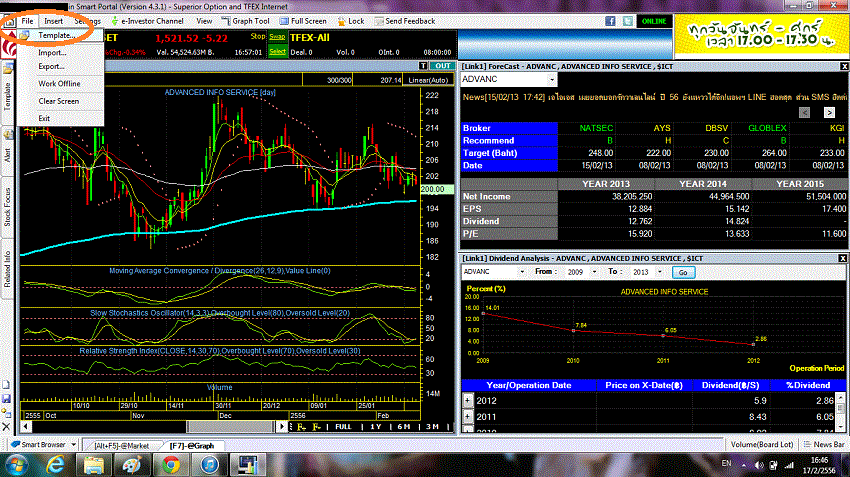Viewport: 850px width, 477px height.
Task: Open the From year 2009 dropdown
Action: coord(594,272)
